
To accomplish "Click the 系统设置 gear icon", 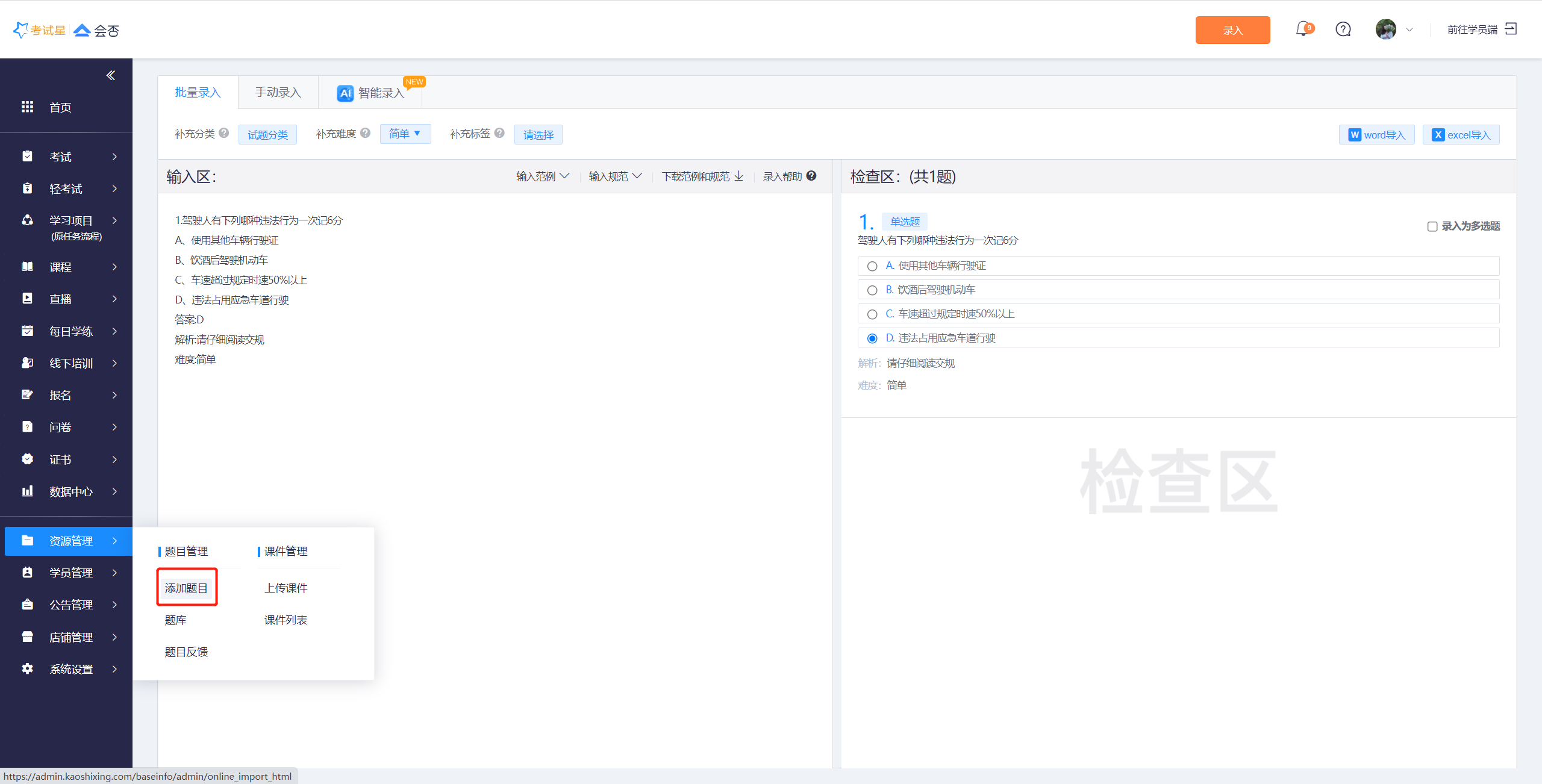I will click(27, 668).
